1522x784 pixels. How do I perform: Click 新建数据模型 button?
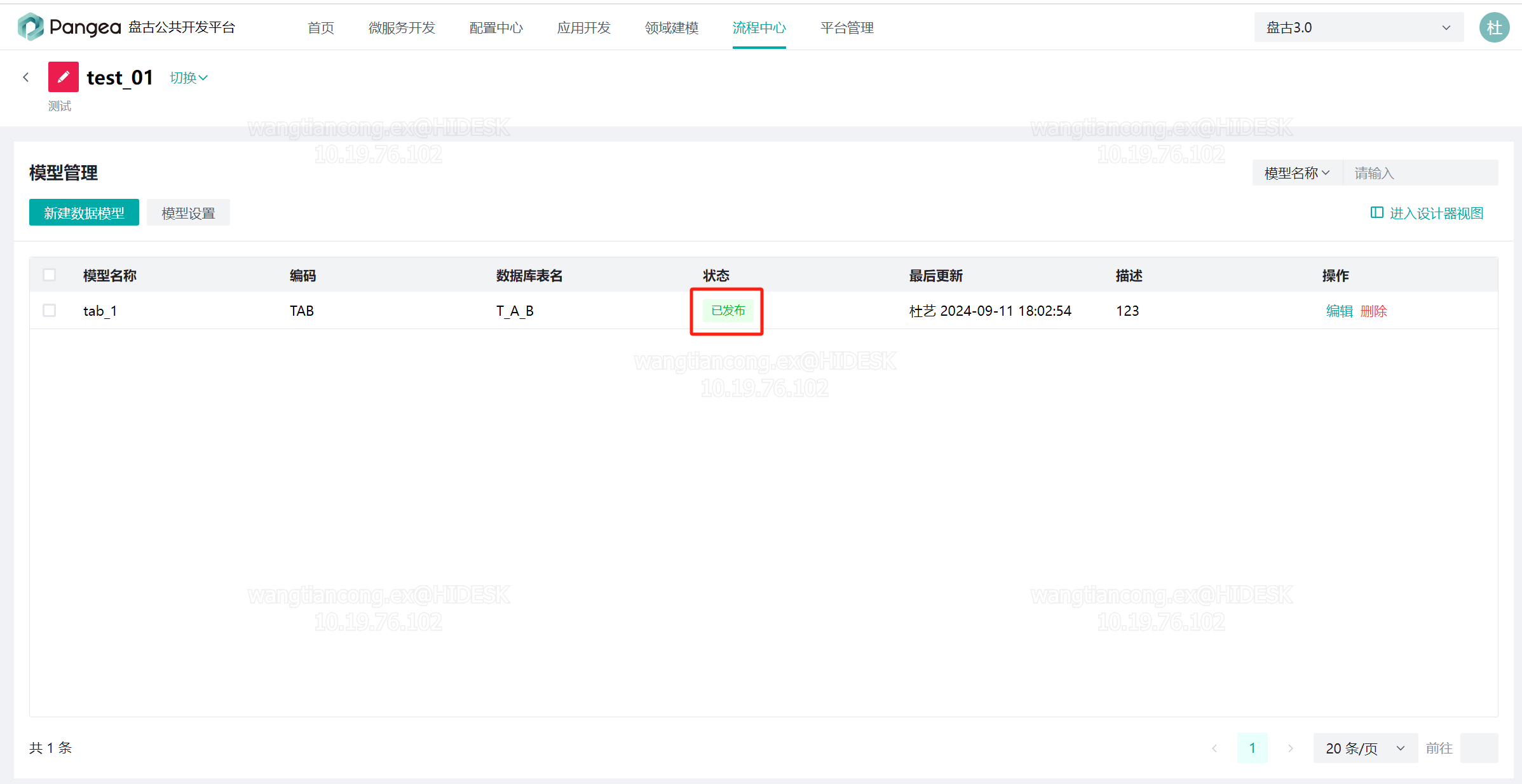tap(84, 212)
